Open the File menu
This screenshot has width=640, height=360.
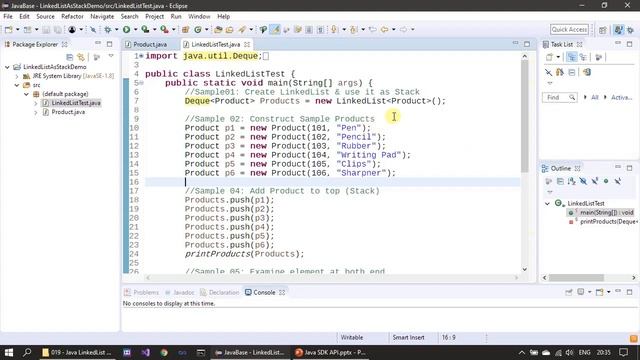(x=8, y=16)
